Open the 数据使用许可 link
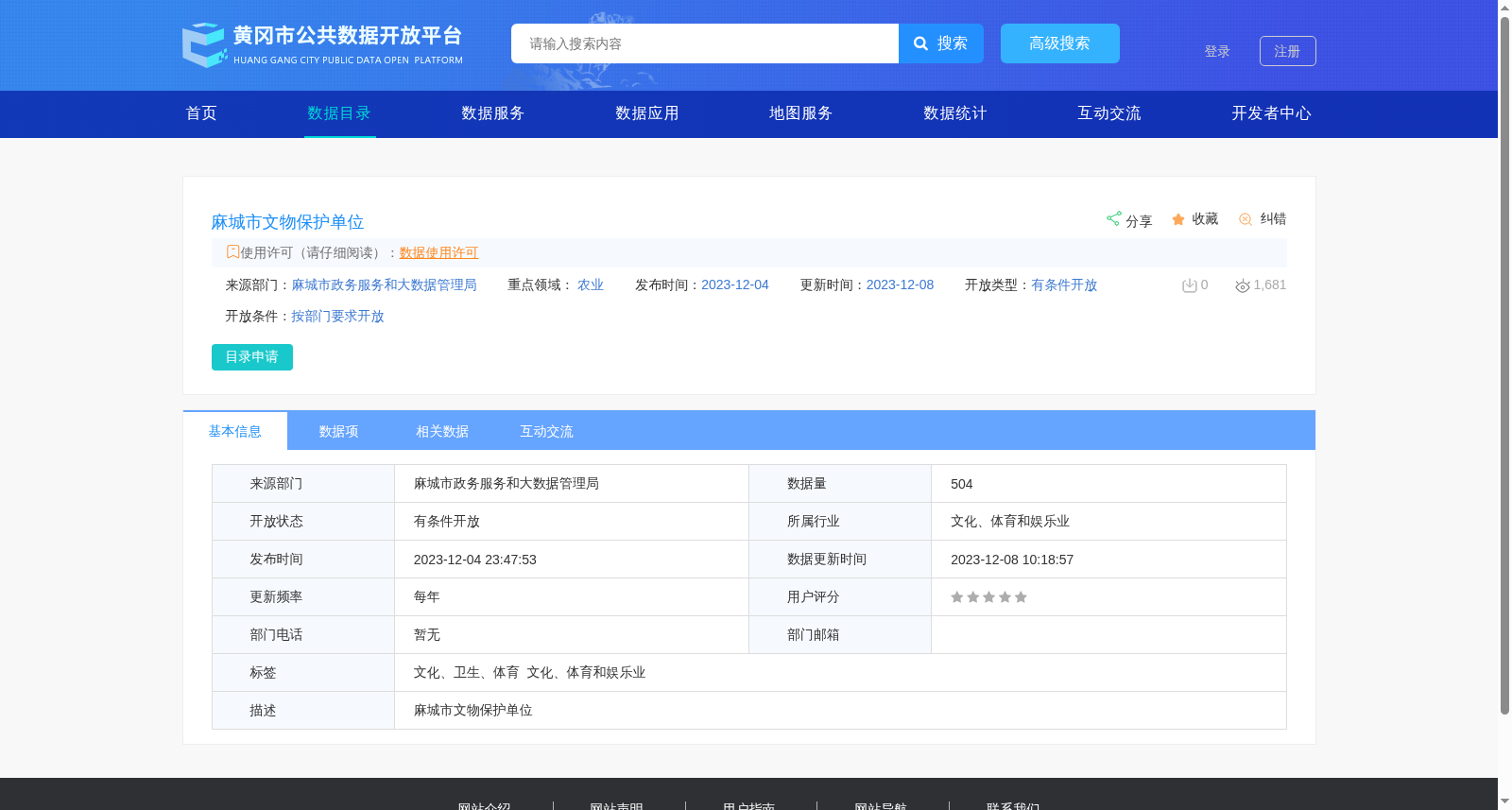 [438, 252]
